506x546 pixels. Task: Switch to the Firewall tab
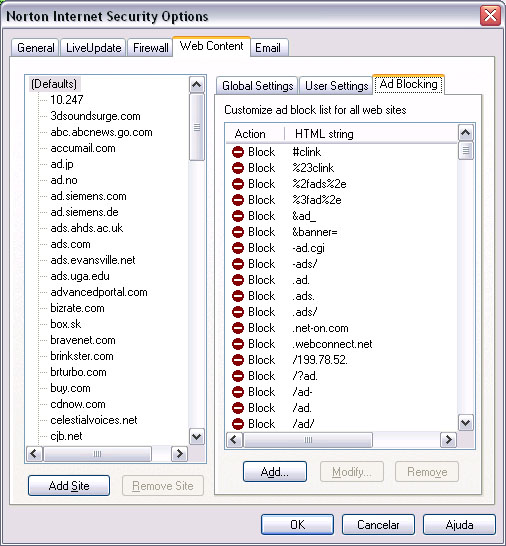tap(150, 48)
